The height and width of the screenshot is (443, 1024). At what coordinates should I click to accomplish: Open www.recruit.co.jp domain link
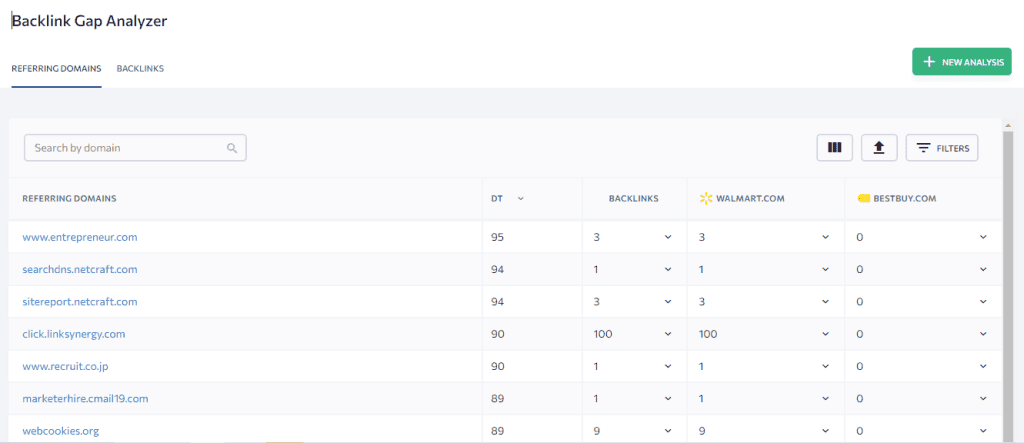tap(65, 367)
